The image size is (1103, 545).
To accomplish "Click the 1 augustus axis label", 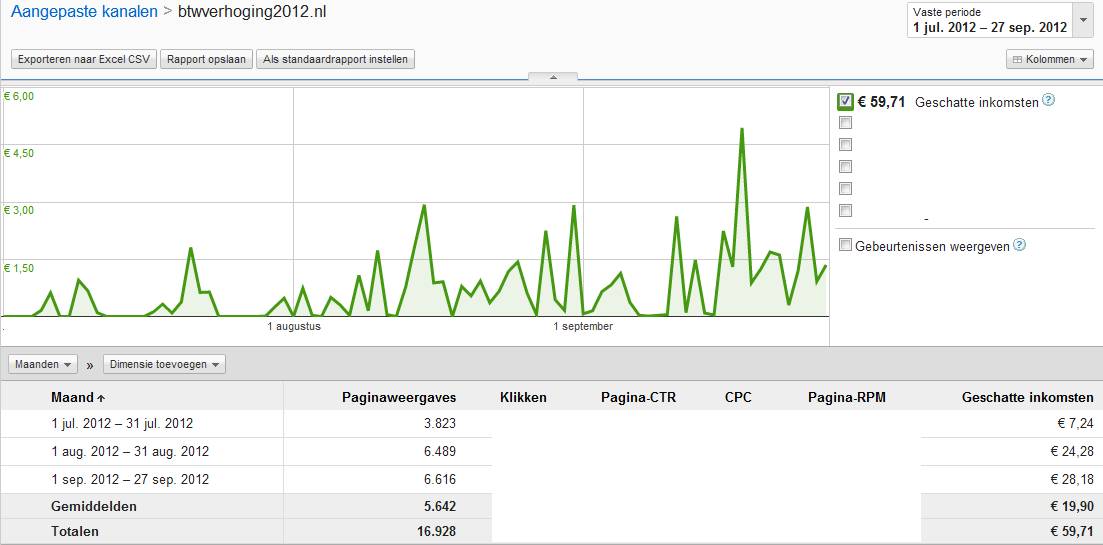I will click(x=294, y=327).
